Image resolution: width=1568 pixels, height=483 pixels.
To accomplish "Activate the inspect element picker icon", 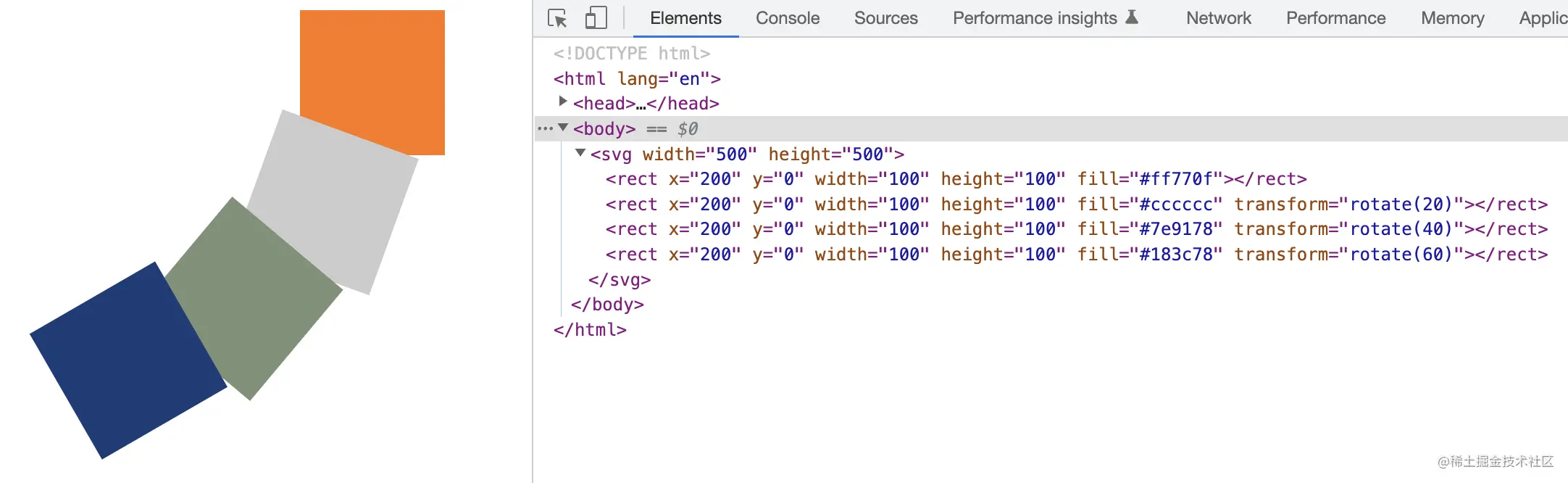I will 557,18.
